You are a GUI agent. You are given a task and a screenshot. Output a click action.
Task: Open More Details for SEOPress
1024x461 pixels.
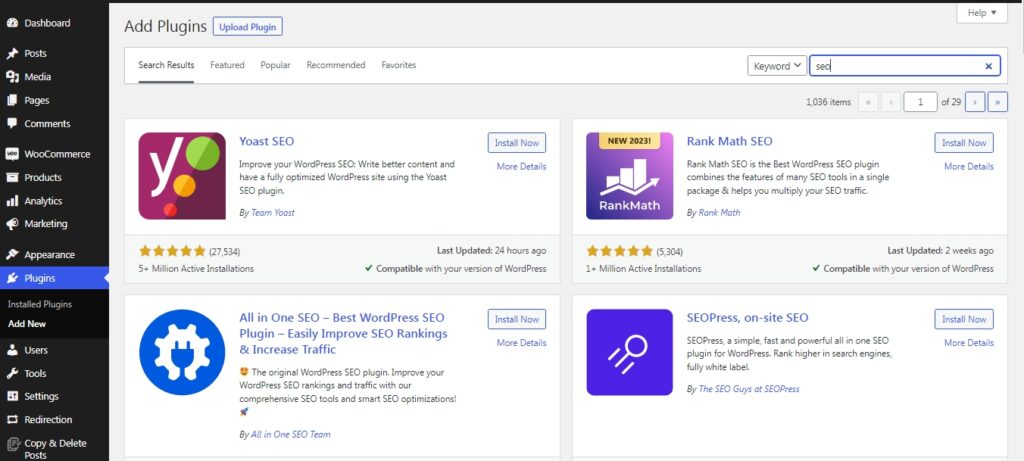click(968, 343)
